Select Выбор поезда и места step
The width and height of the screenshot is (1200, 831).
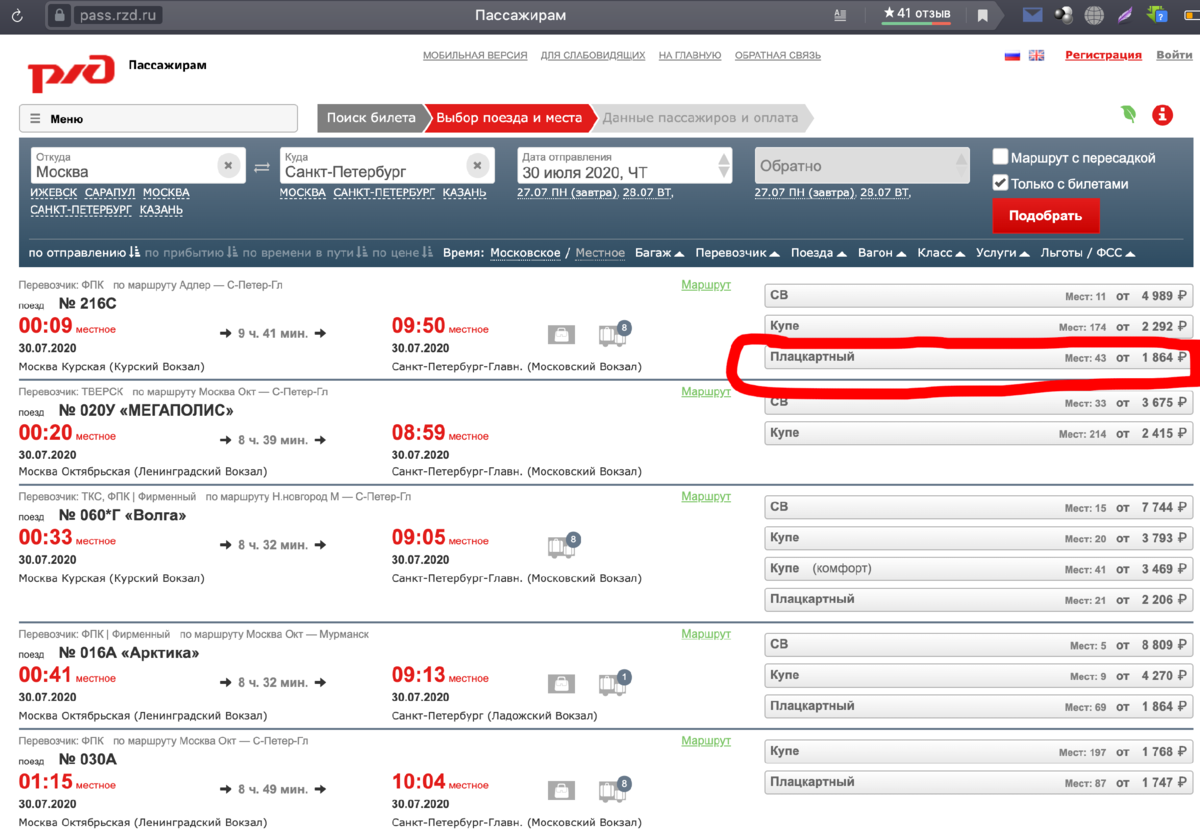coord(509,118)
